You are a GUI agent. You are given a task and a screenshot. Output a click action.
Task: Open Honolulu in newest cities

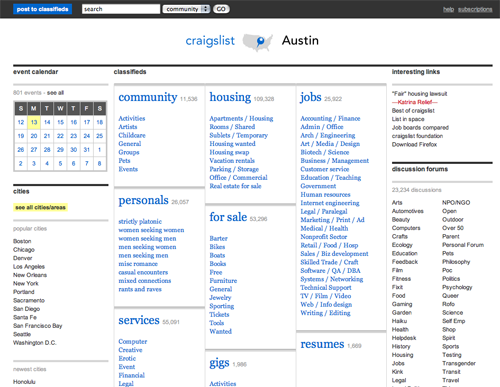[24, 382]
